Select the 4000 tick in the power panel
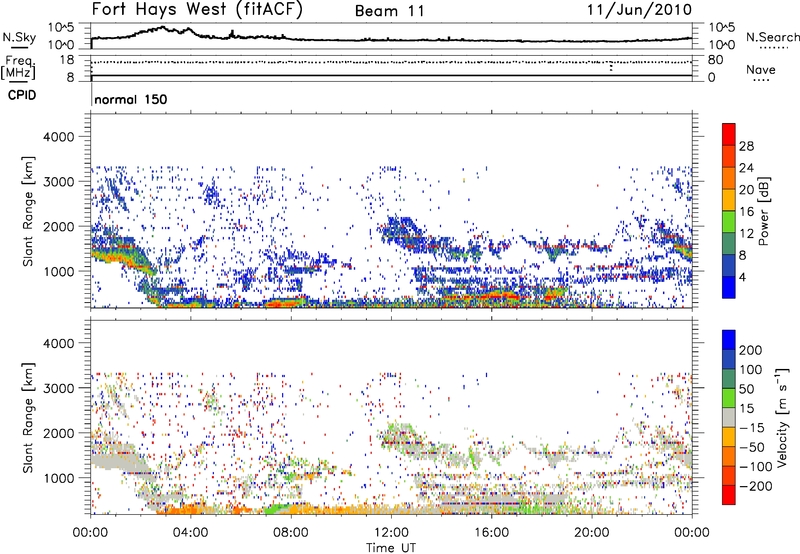The image size is (800, 554). pos(58,137)
